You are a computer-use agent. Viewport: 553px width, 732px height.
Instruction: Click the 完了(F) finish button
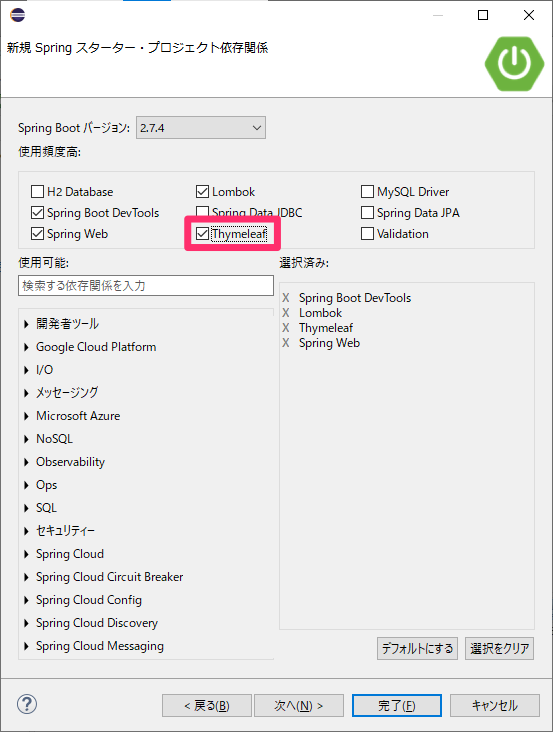[x=397, y=705]
